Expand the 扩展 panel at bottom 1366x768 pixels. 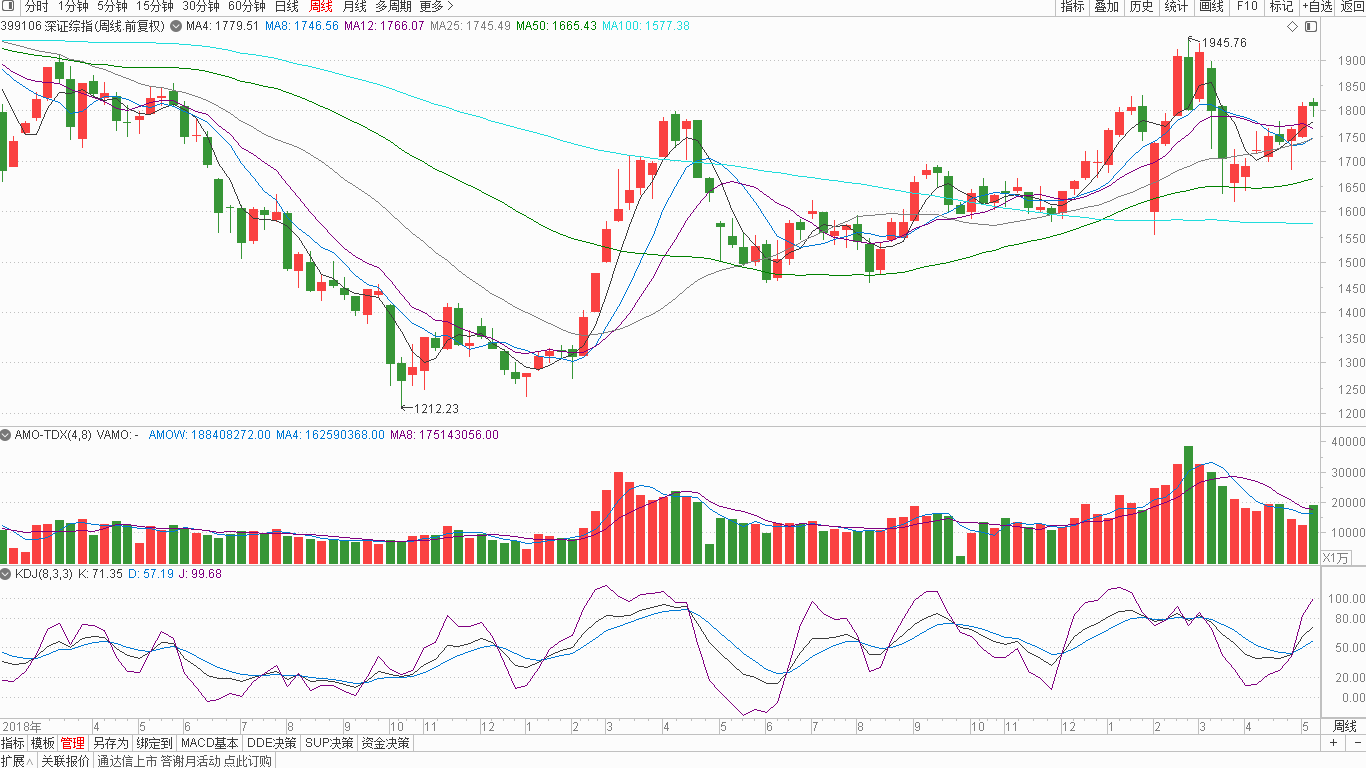tap(17, 761)
